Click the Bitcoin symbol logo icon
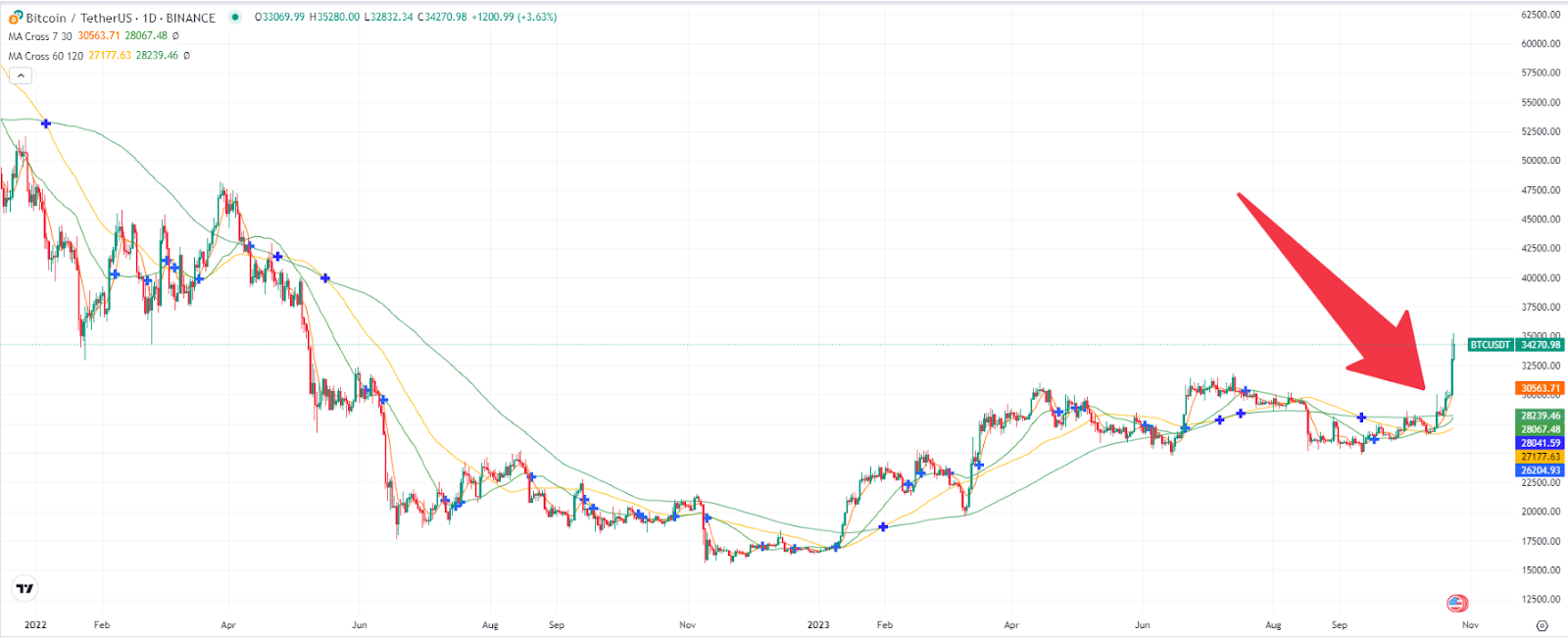 coord(15,18)
